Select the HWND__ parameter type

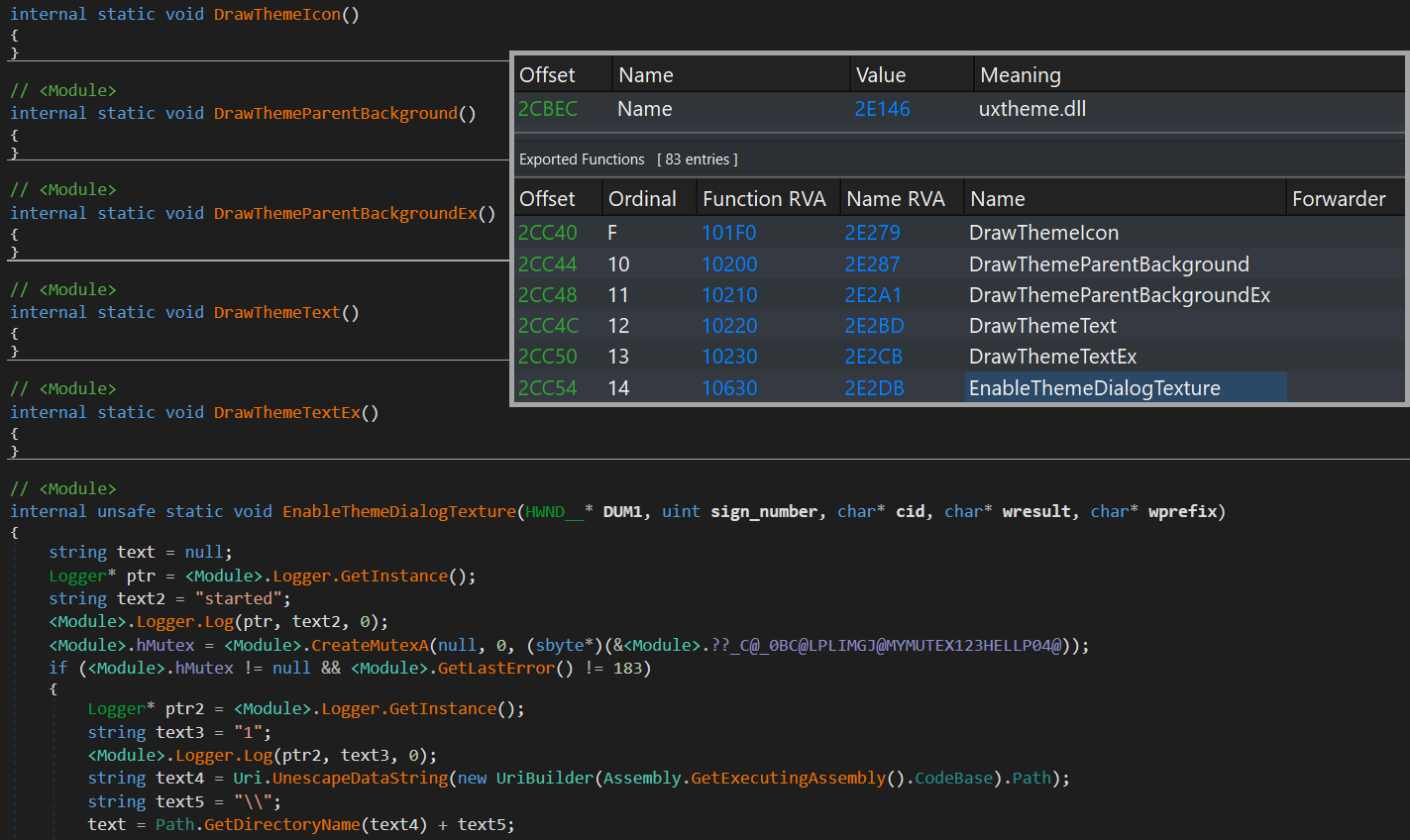point(555,511)
